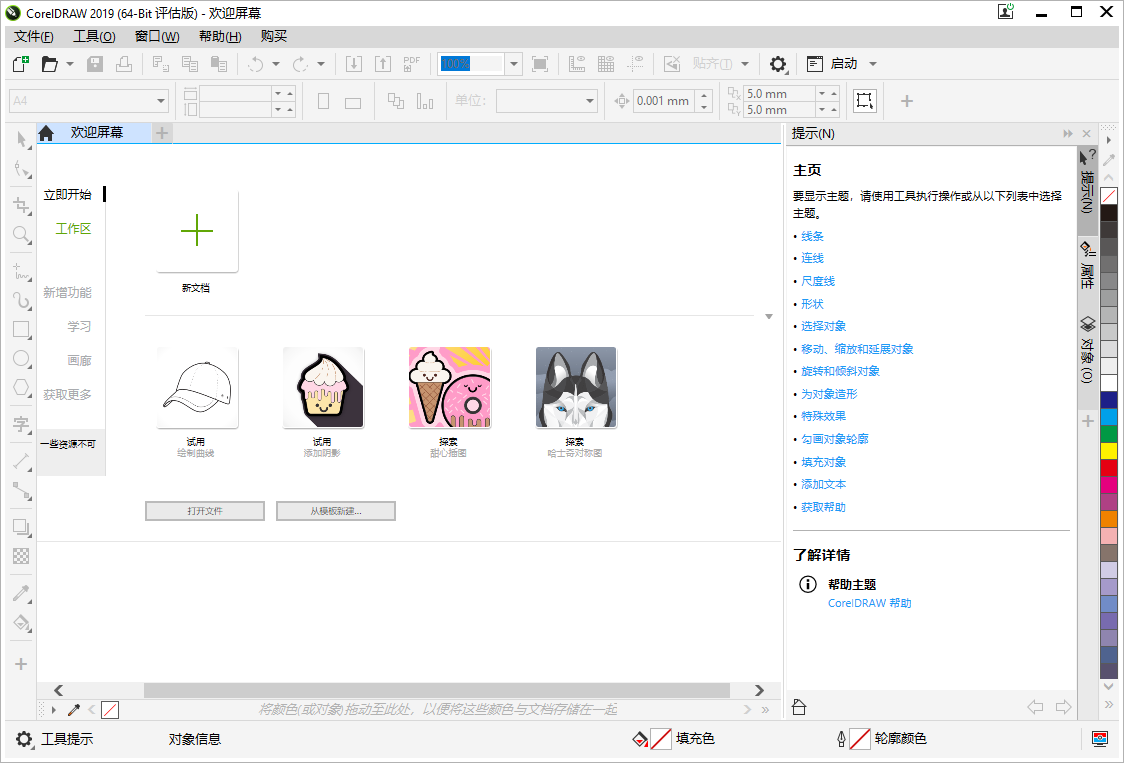Open the zoom level dropdown
The width and height of the screenshot is (1124, 763).
click(513, 64)
